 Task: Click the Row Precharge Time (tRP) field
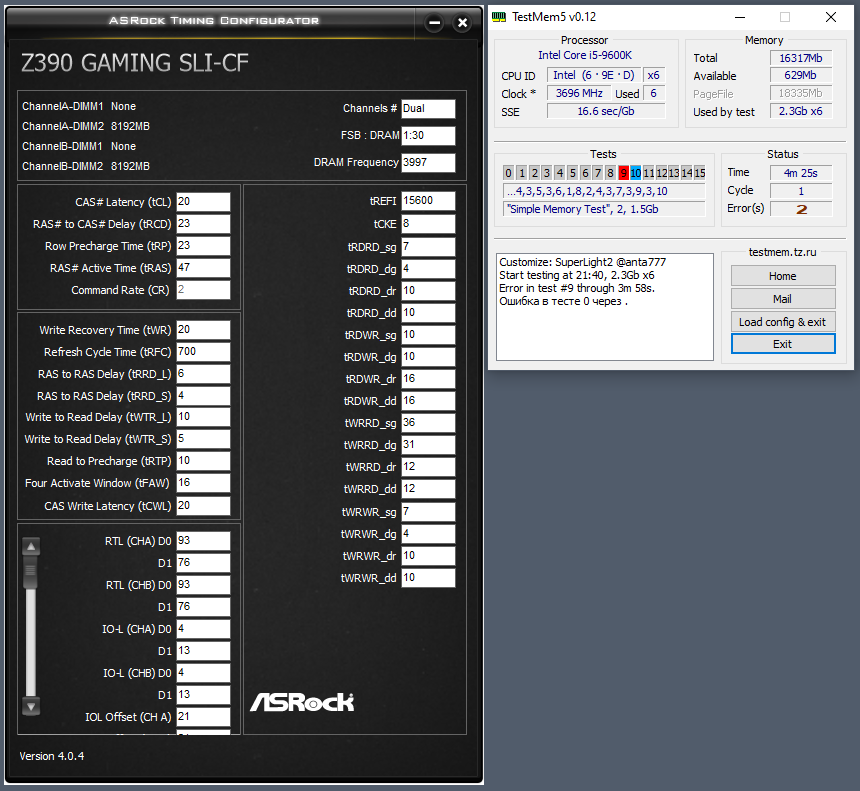(x=203, y=246)
